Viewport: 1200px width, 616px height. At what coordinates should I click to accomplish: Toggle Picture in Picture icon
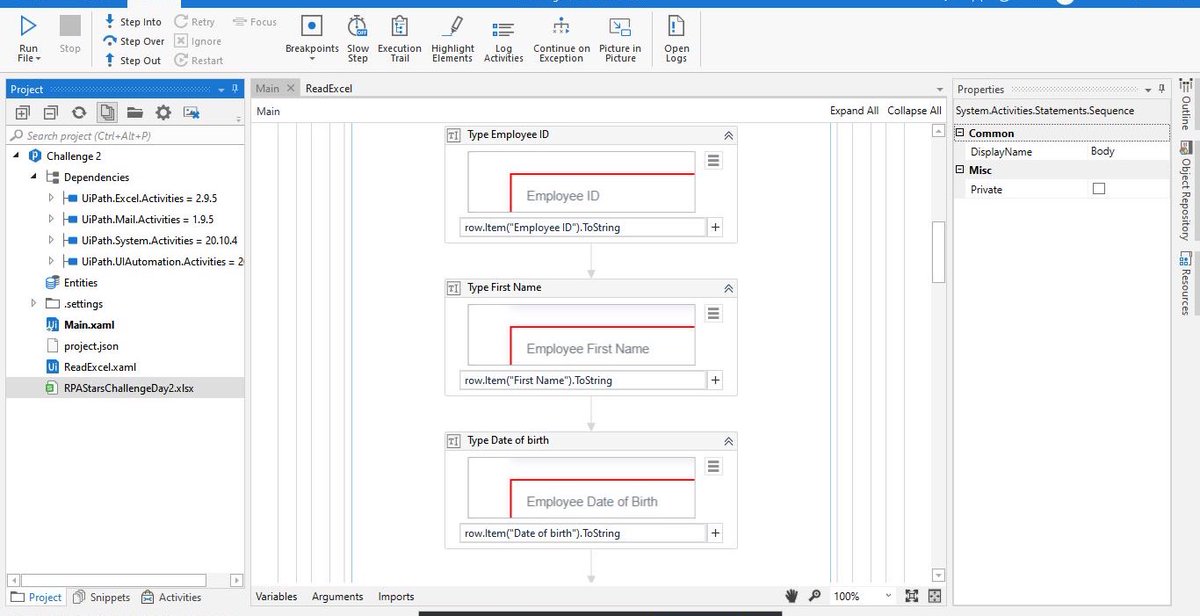pyautogui.click(x=620, y=26)
